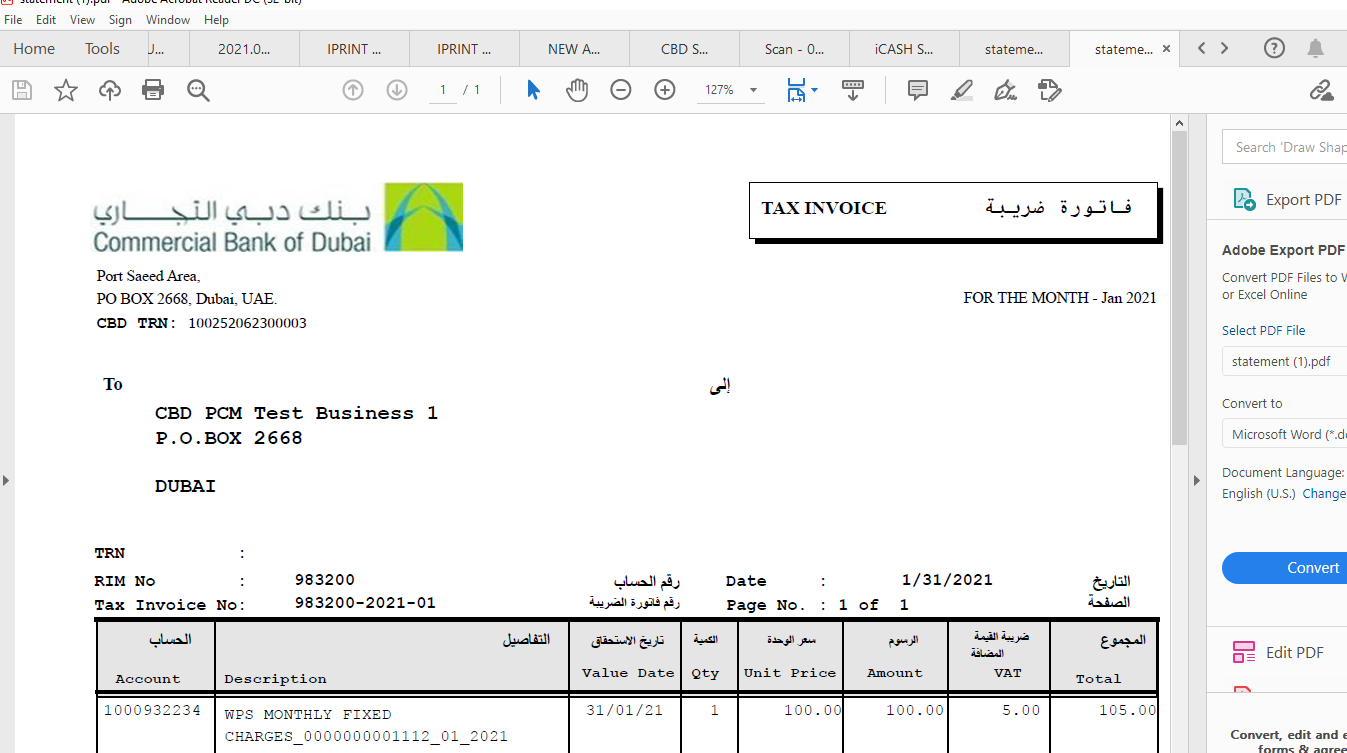Screen dimensions: 1347x753
Task: Click the Commercial Bank of Dubai logo
Action: coord(278,216)
